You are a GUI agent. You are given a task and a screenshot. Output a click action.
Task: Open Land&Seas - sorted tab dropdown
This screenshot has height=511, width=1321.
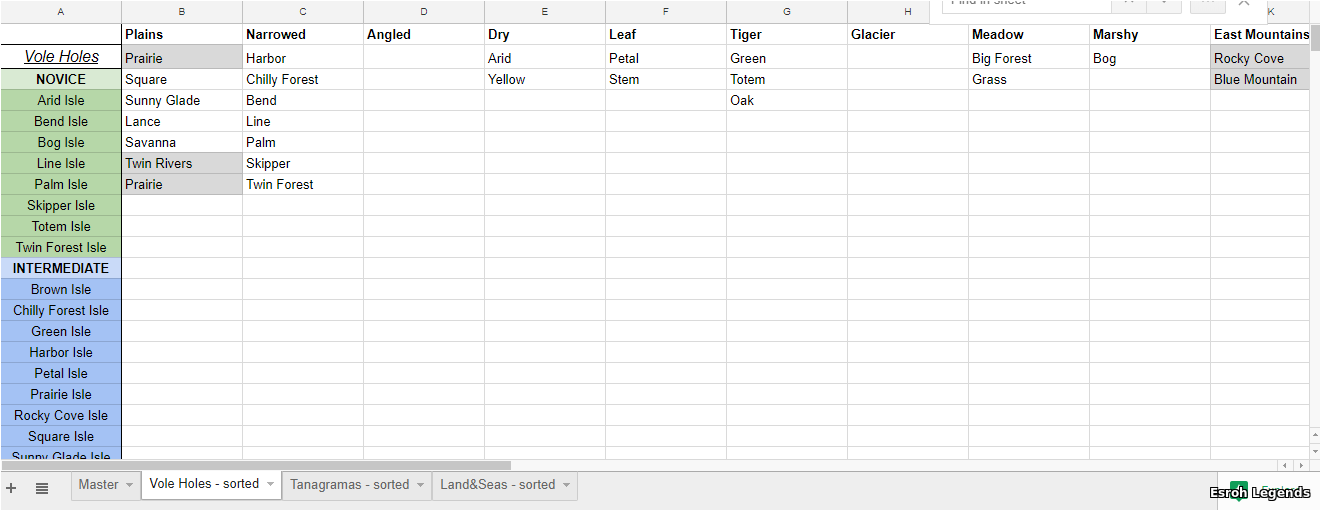[x=566, y=485]
